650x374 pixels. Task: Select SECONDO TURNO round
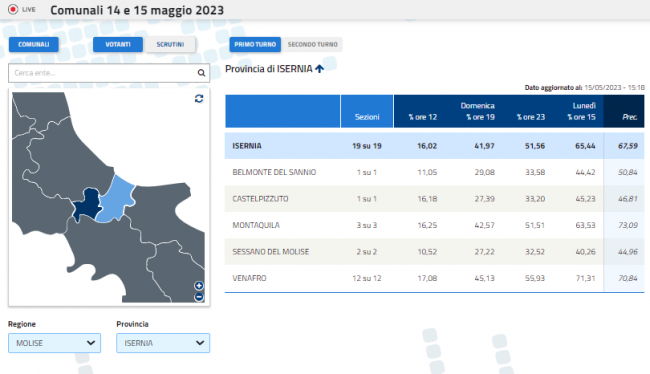313,44
